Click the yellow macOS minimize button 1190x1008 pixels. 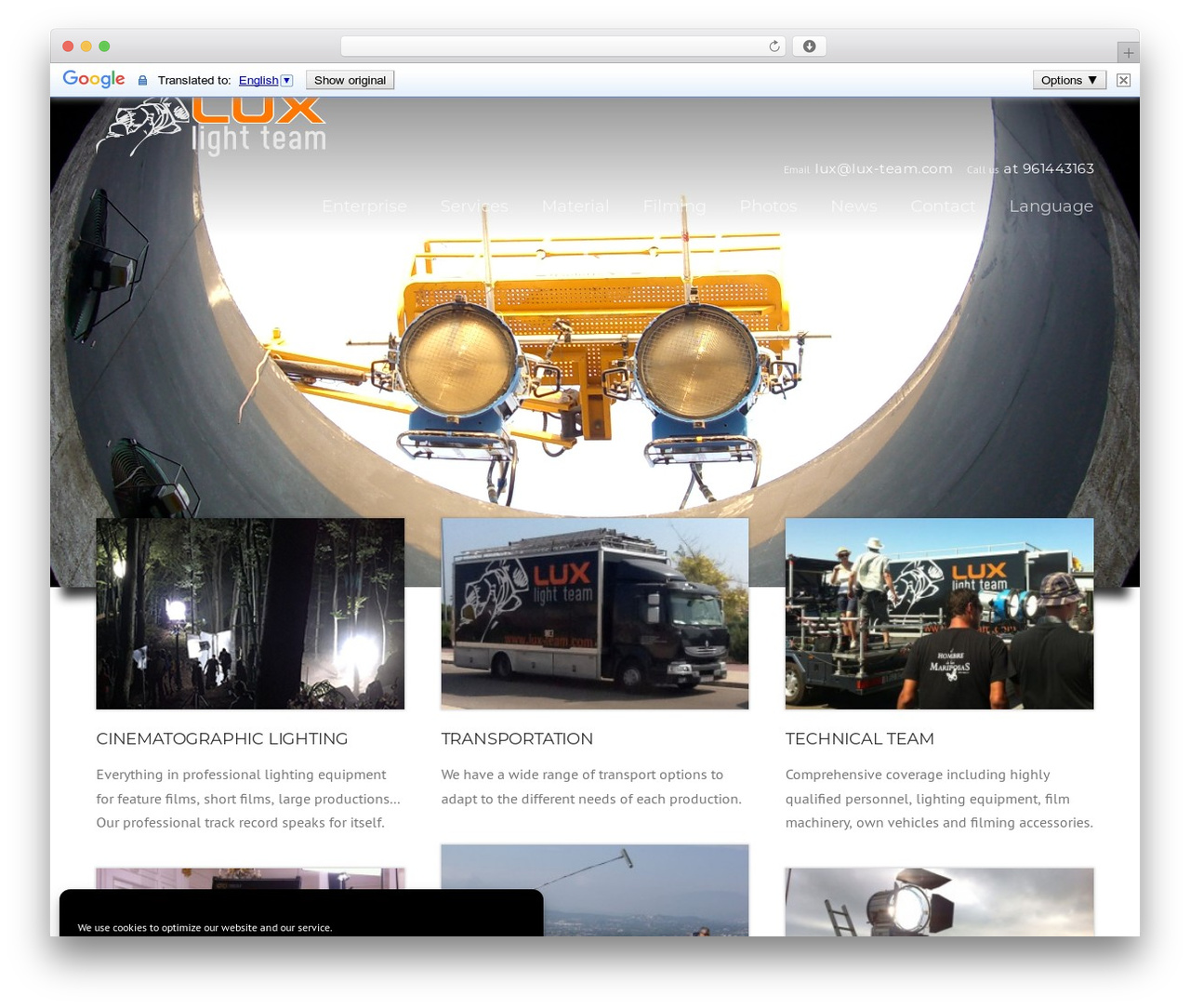(86, 46)
